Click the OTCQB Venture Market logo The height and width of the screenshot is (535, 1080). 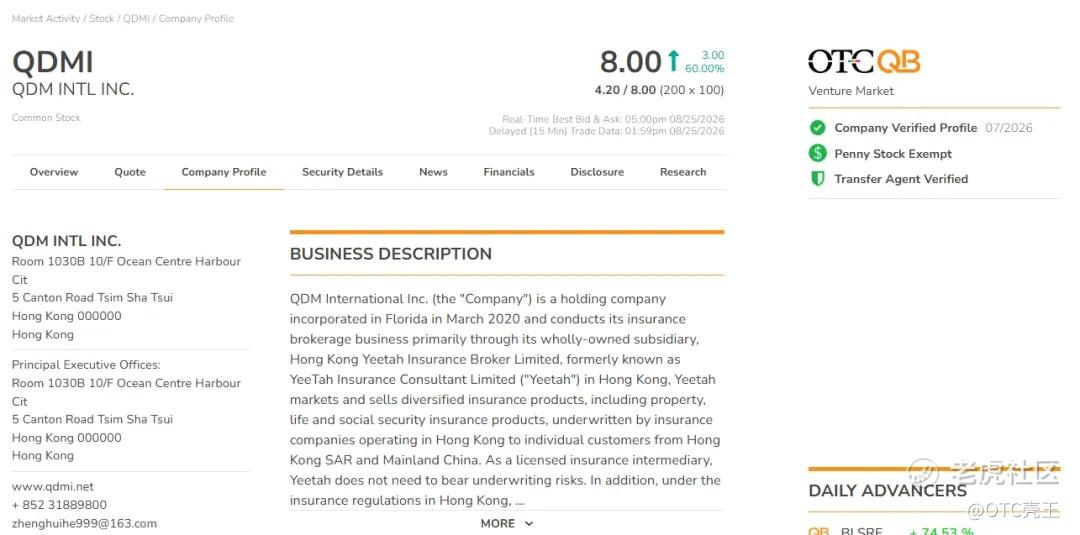point(864,61)
